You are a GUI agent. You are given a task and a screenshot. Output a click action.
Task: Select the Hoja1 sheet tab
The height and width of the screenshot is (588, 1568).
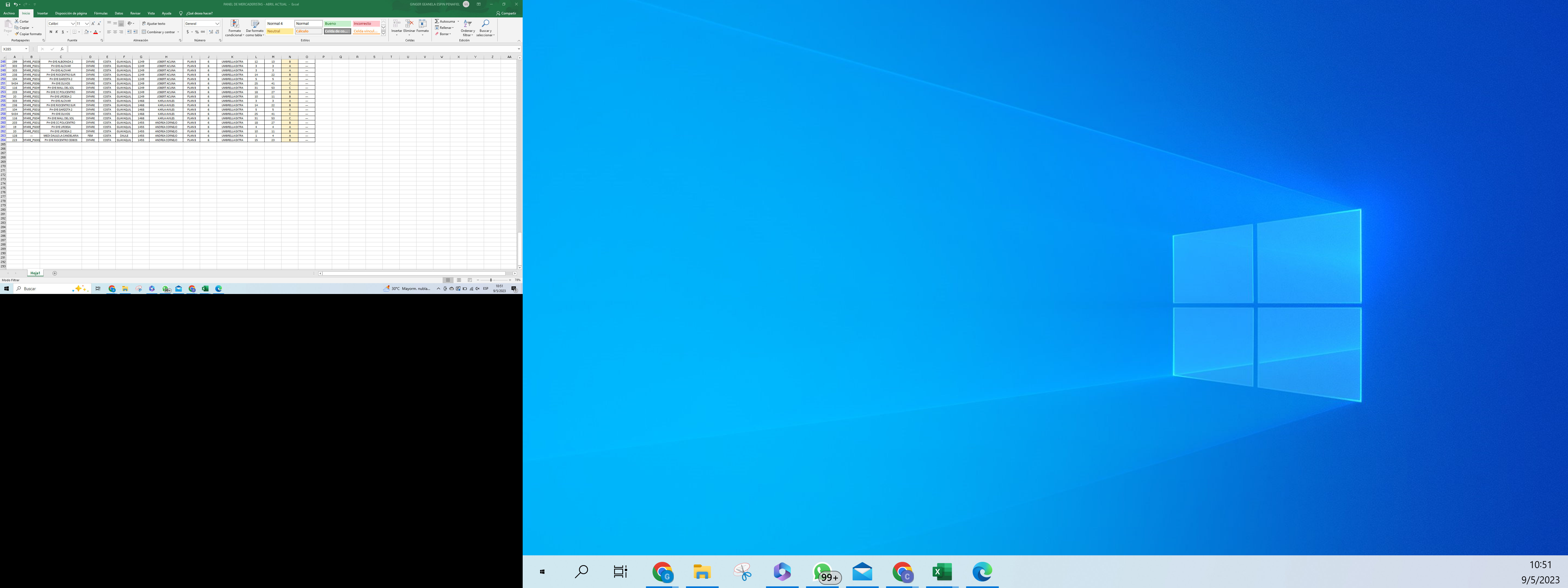click(x=35, y=273)
